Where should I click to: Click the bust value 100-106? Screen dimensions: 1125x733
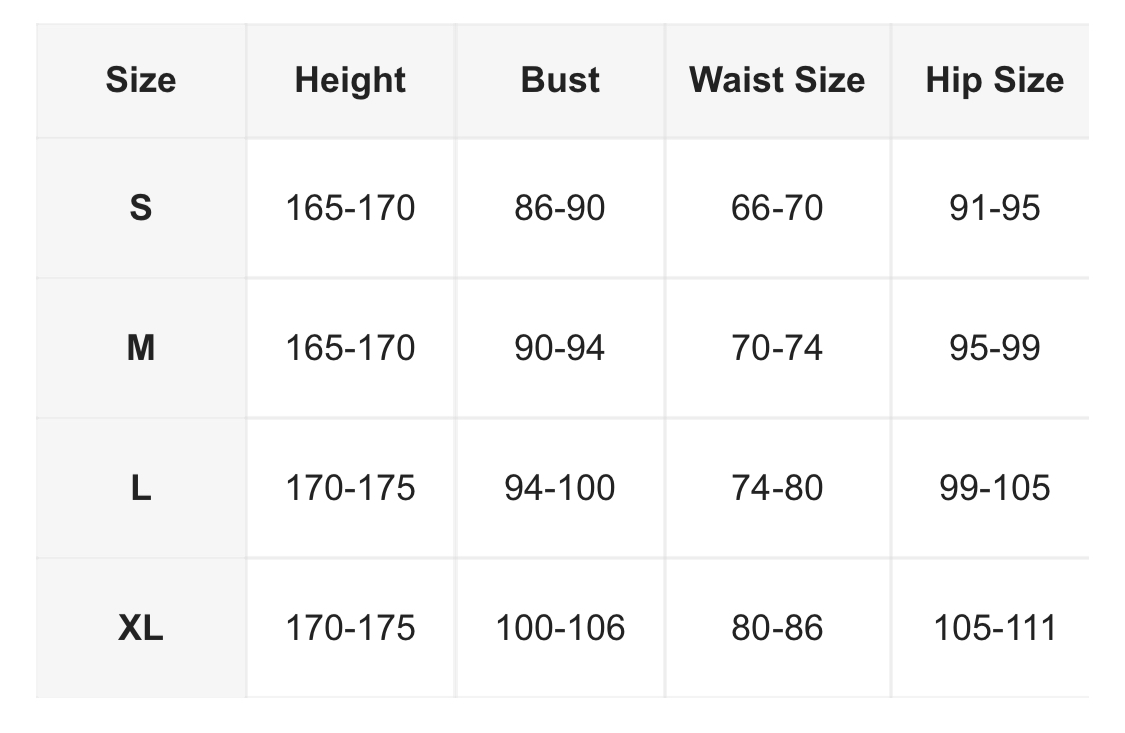pyautogui.click(x=560, y=628)
